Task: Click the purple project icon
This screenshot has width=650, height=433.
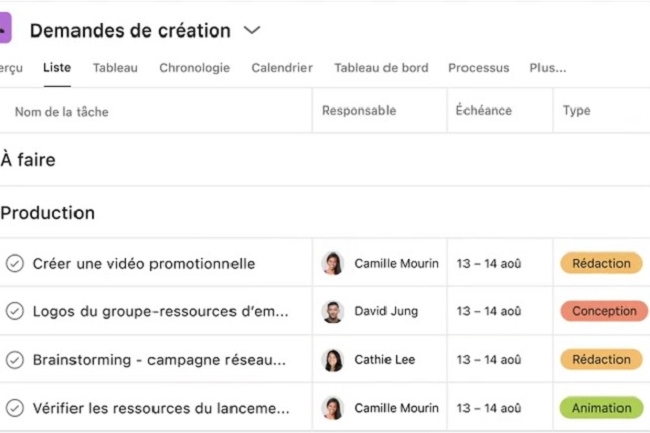Action: (x=5, y=28)
